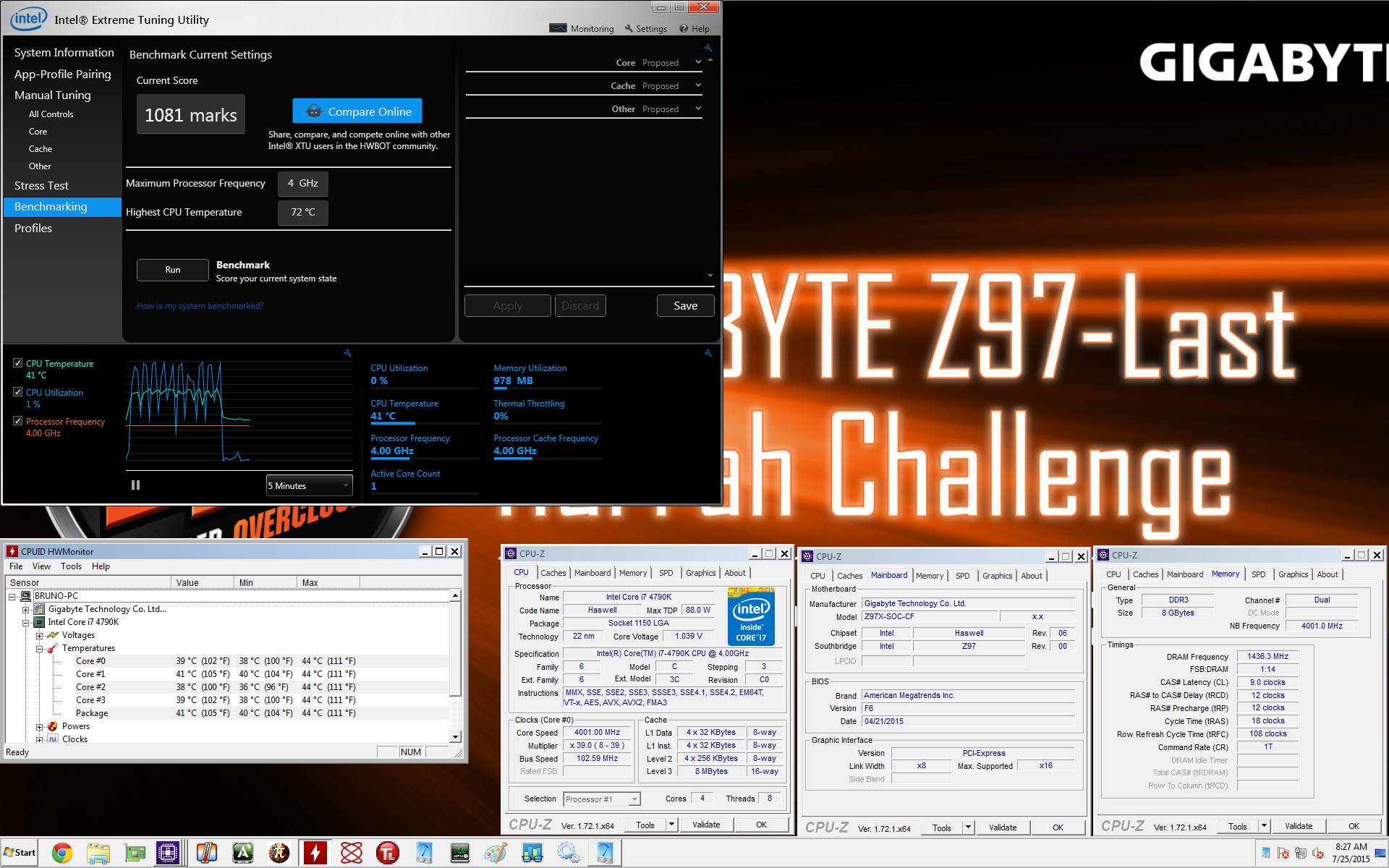
Task: Click the thermometer taskbar icon
Action: coord(207,854)
